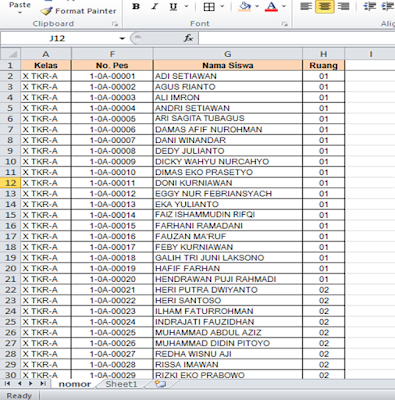The image size is (395, 400).
Task: Select column I header
Action: point(371,54)
